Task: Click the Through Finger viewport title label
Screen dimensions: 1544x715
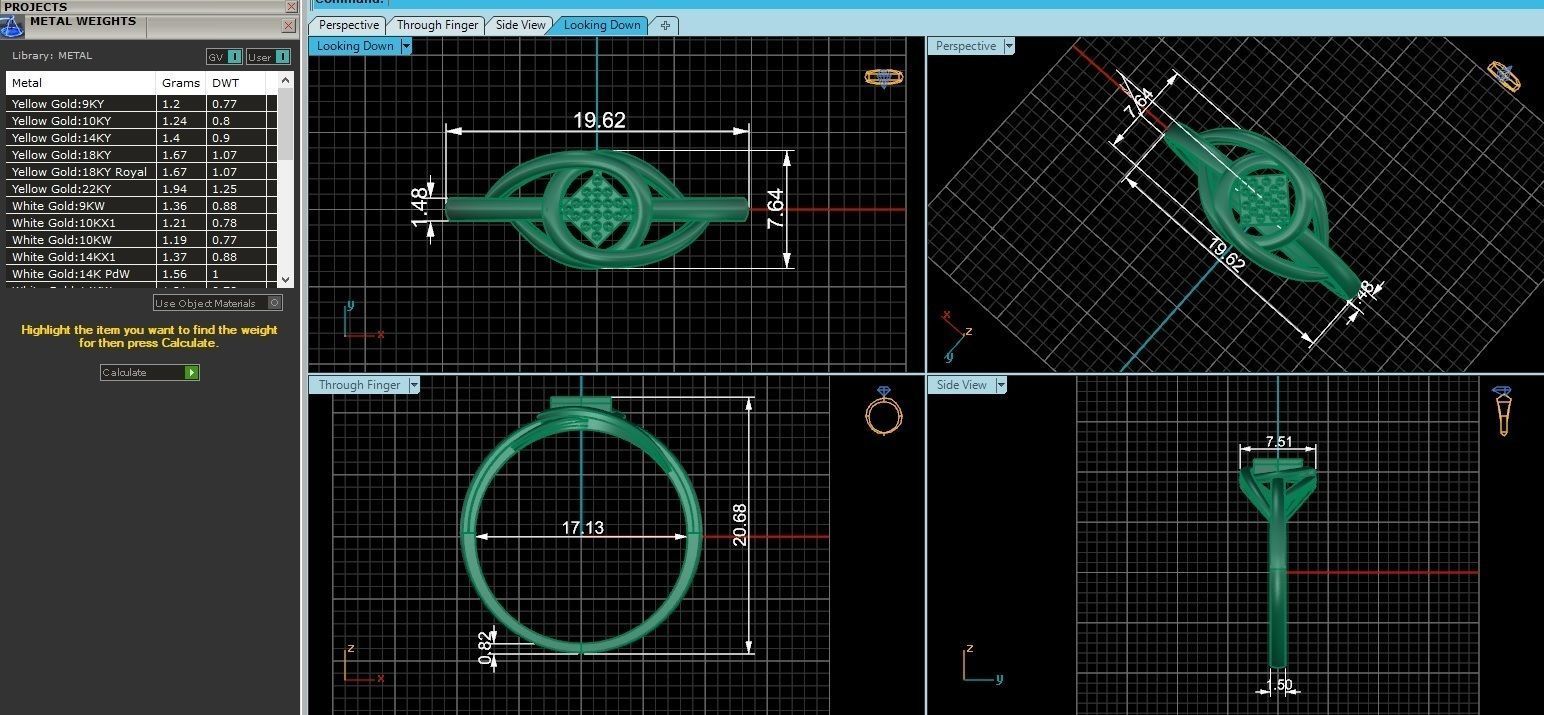Action: (x=359, y=385)
